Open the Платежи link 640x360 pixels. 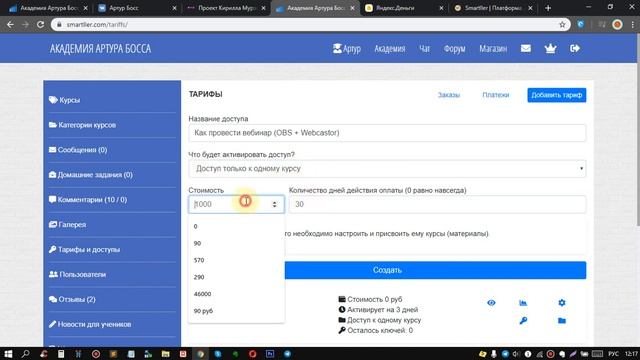(496, 95)
